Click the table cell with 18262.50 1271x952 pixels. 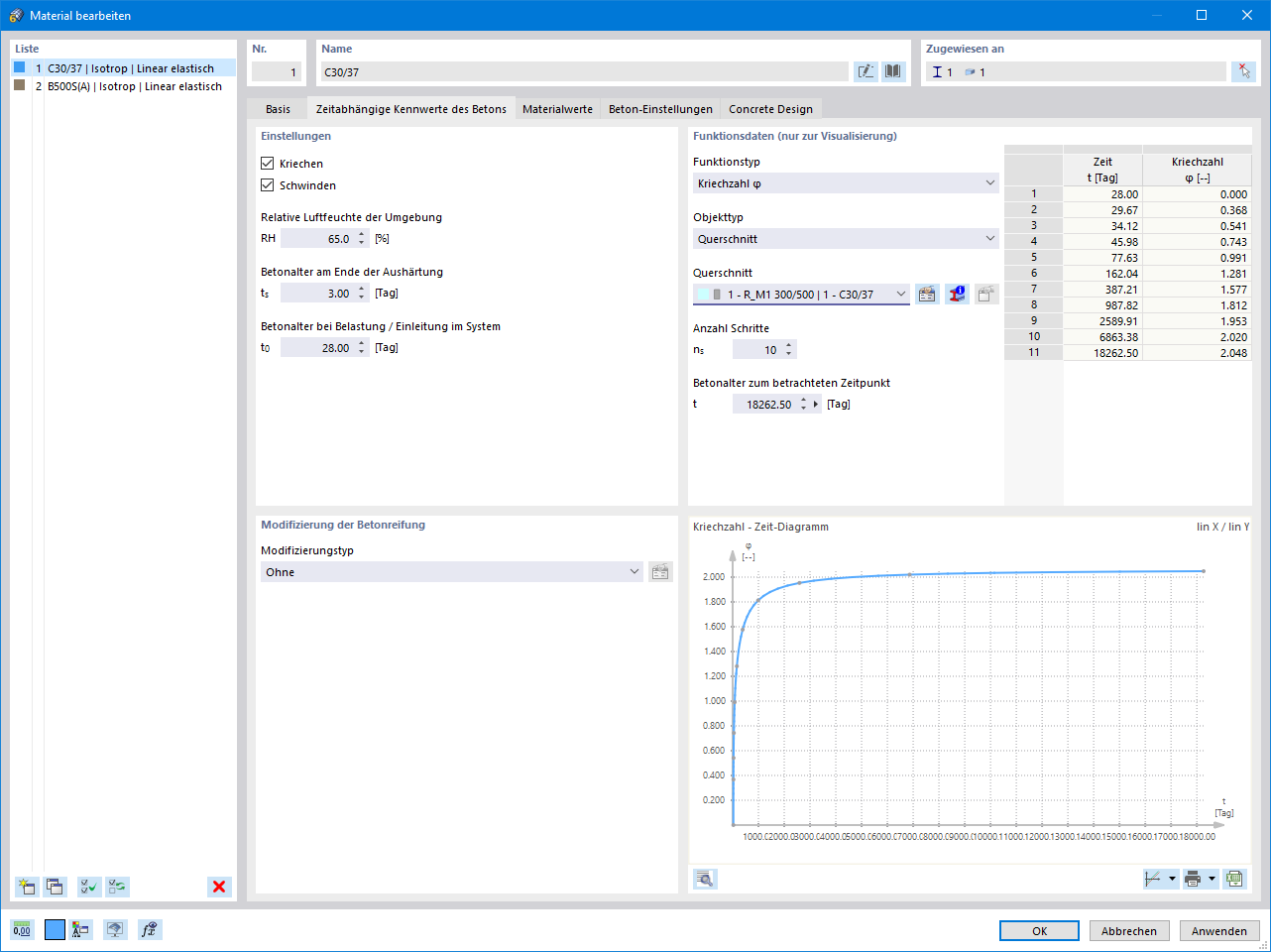(1102, 353)
